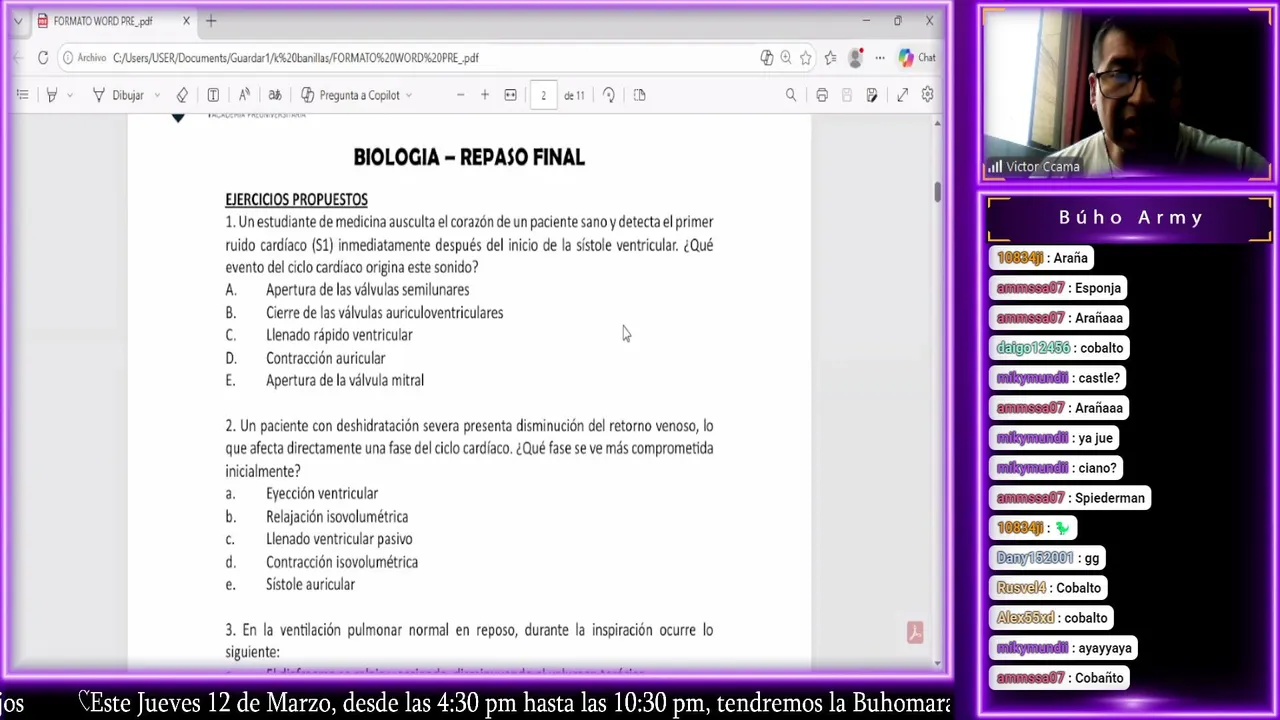Select answer 'Llenado ventricular pasivo'
The image size is (1280, 720).
point(339,539)
